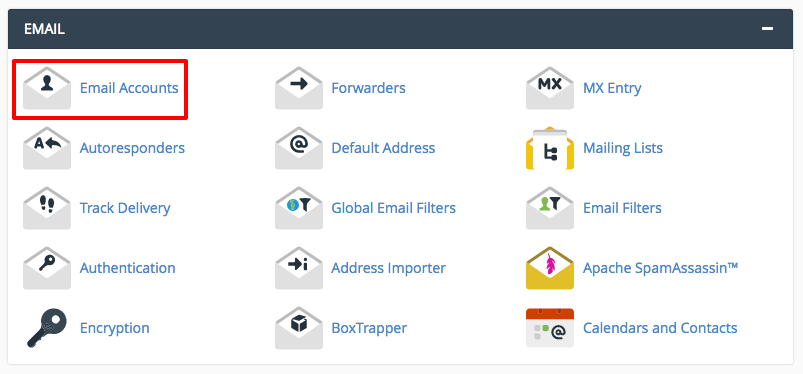This screenshot has width=803, height=374.
Task: Open the Address Importer arrow icon
Action: (299, 268)
